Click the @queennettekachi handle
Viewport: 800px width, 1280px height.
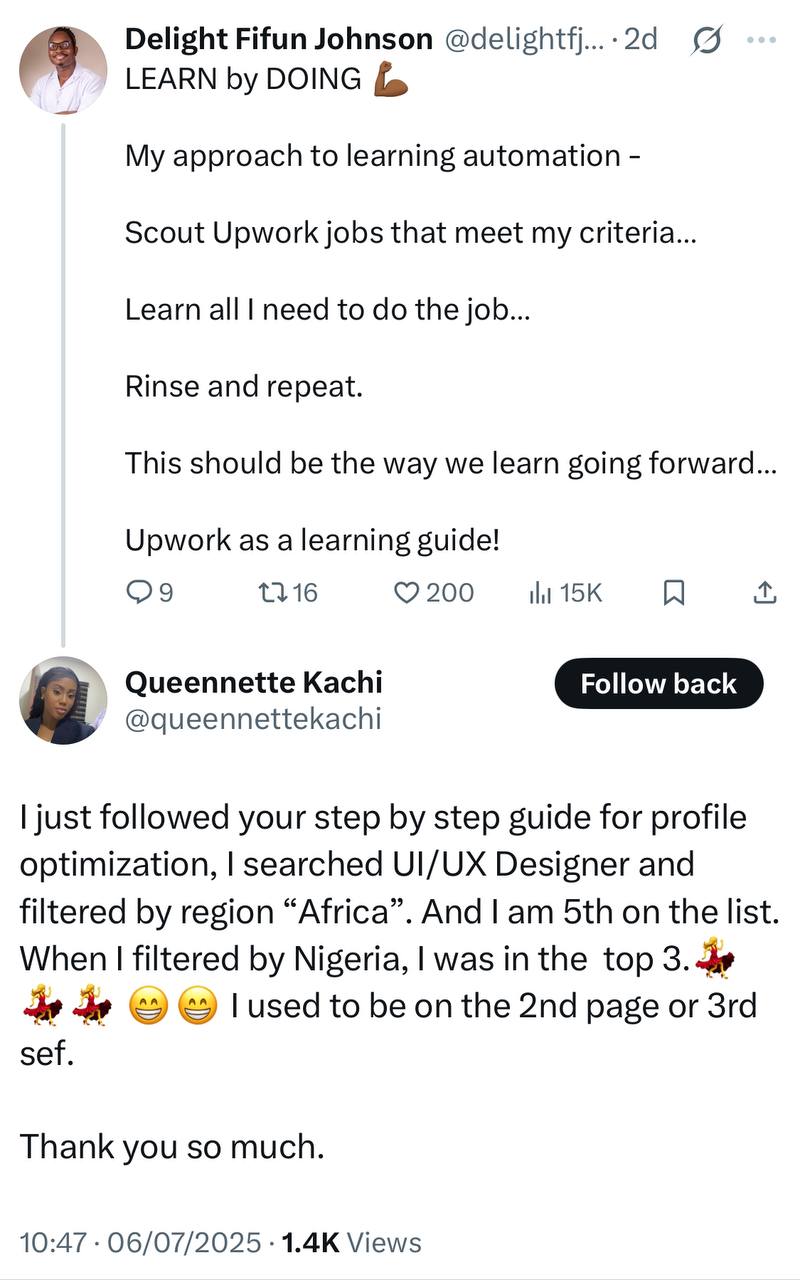click(253, 719)
